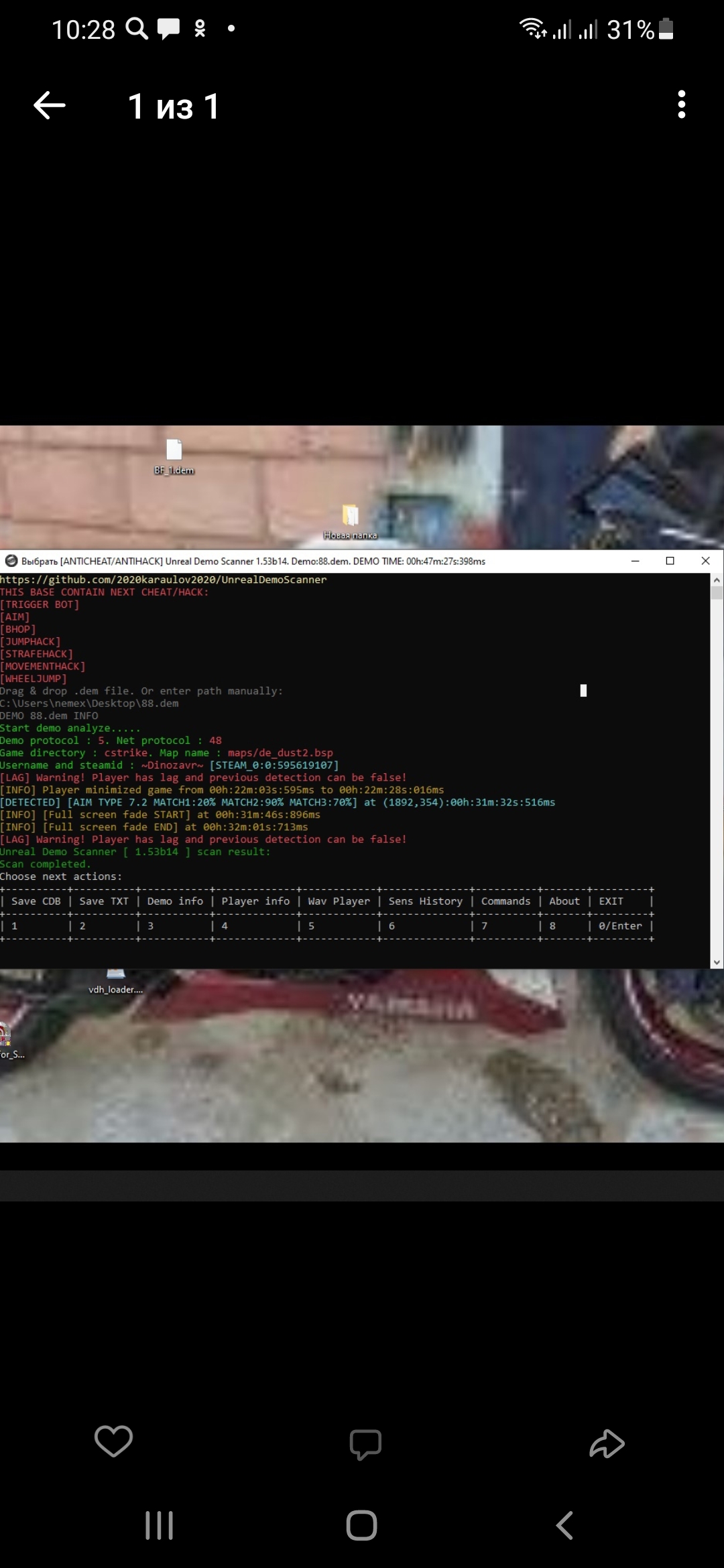Screen dimensions: 724x1568
Task: Click the Demo protocol line
Action: coord(111,740)
